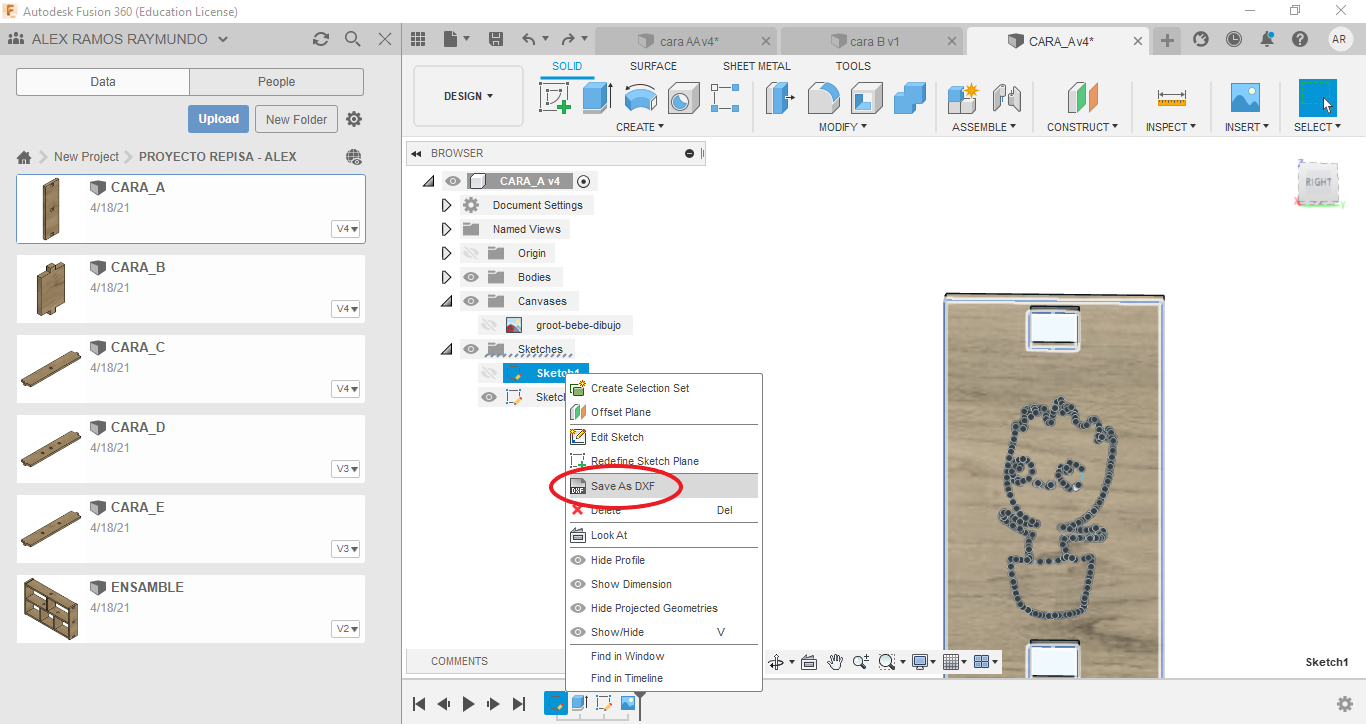
Task: Open the notifications bell
Action: (1267, 39)
